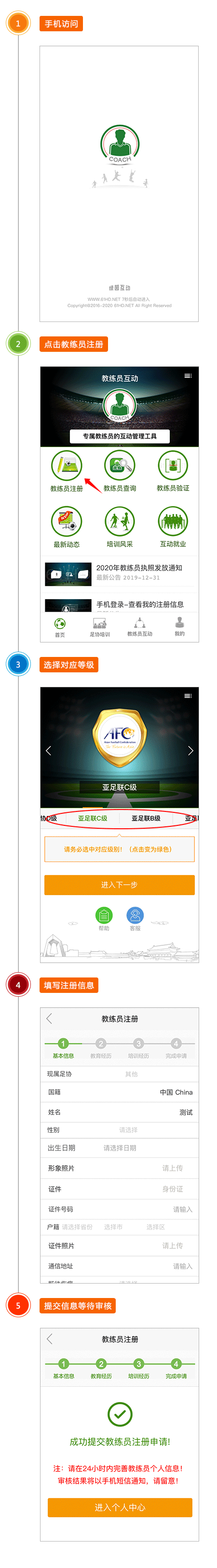Show next level with right arrow
The height and width of the screenshot is (1568, 217).
[190, 750]
